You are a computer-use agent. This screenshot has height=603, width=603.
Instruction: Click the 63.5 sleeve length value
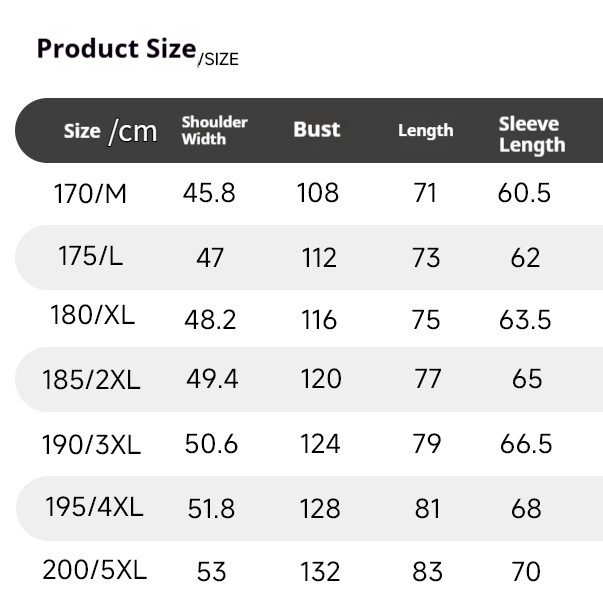pyautogui.click(x=525, y=320)
